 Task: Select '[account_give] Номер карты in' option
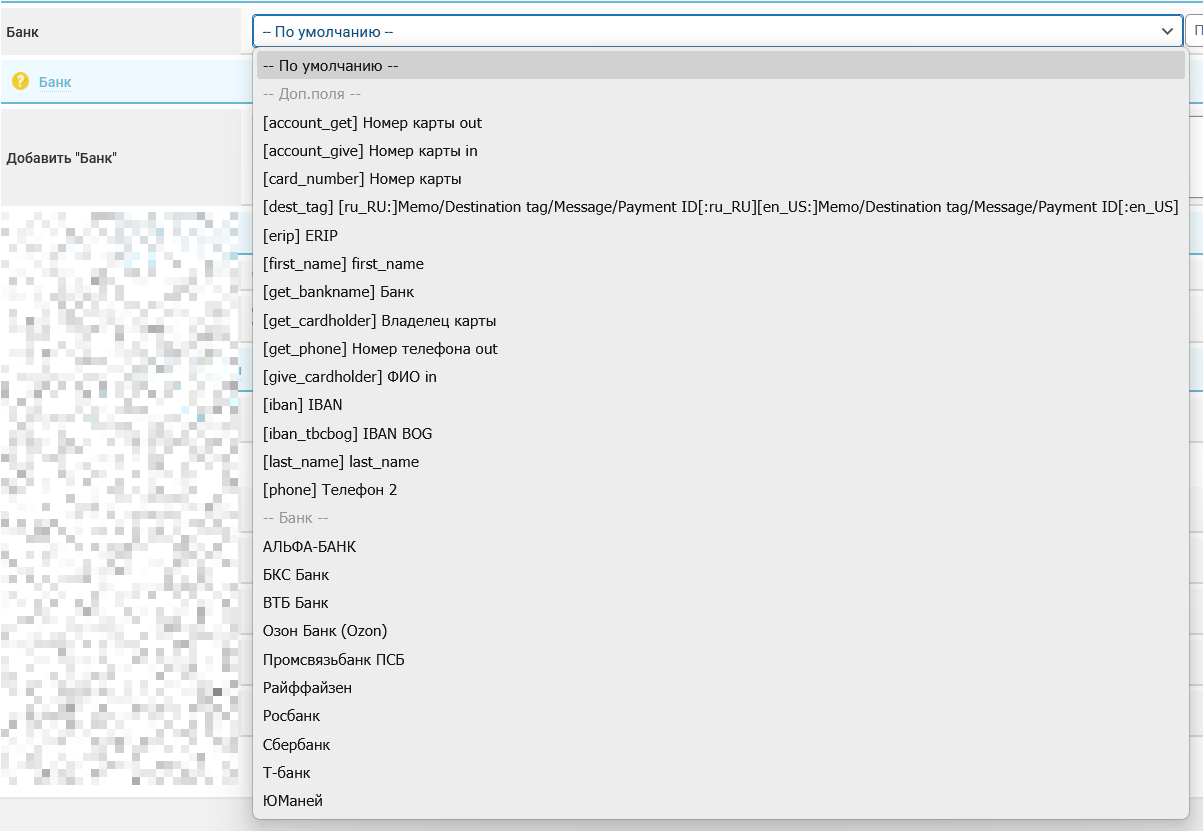tap(370, 151)
